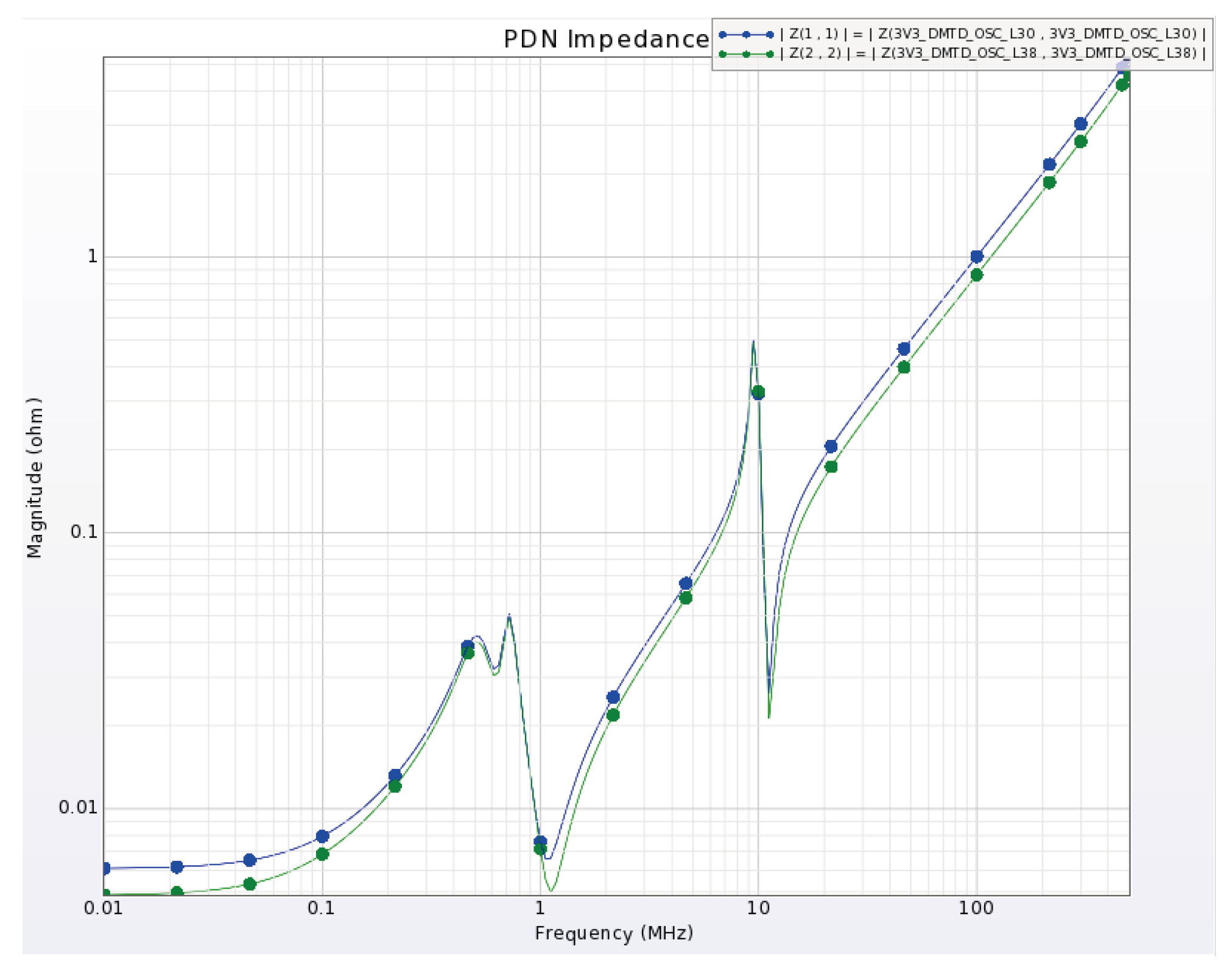
Task: Click the Frequency (MHz) axis label
Action: click(x=614, y=933)
